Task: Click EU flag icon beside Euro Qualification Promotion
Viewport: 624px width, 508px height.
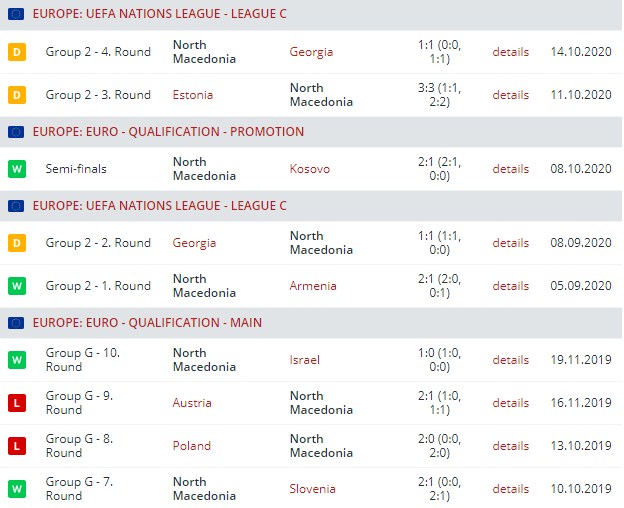Action: coord(16,132)
